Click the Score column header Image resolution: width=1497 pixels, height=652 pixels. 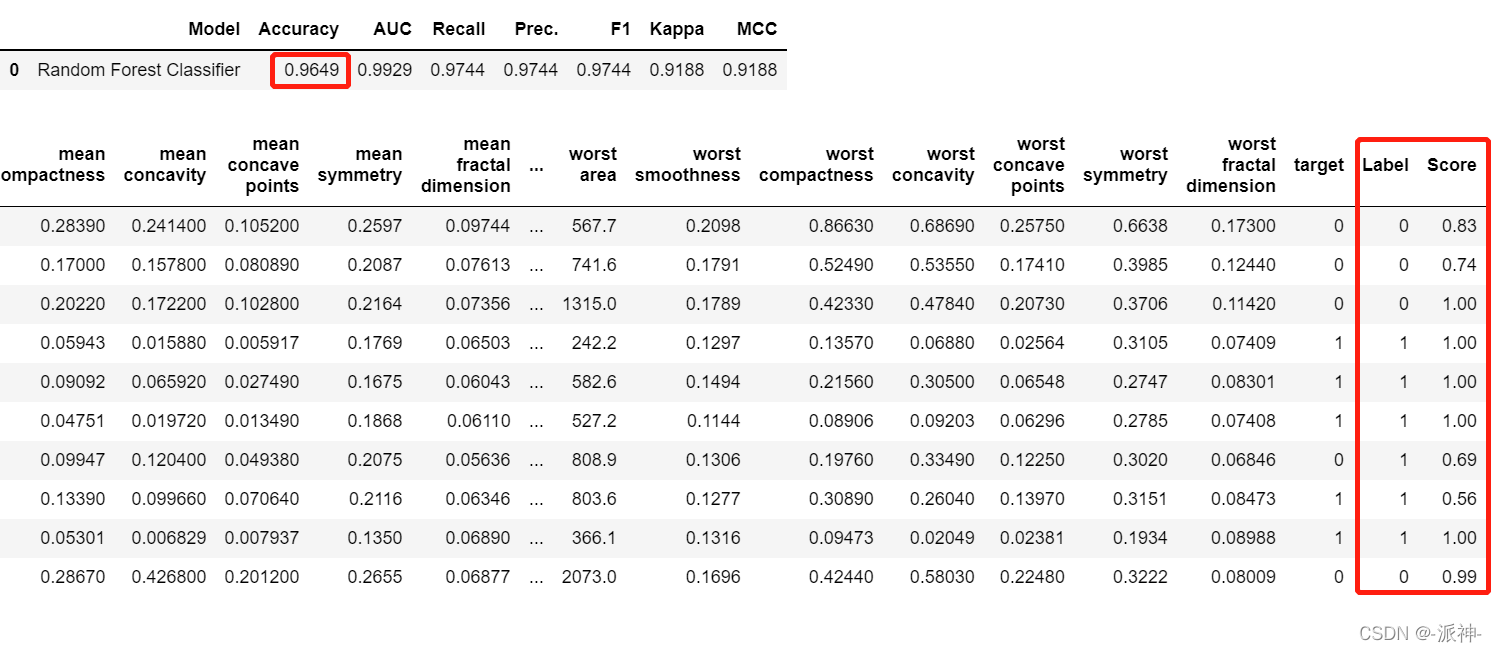point(1451,165)
